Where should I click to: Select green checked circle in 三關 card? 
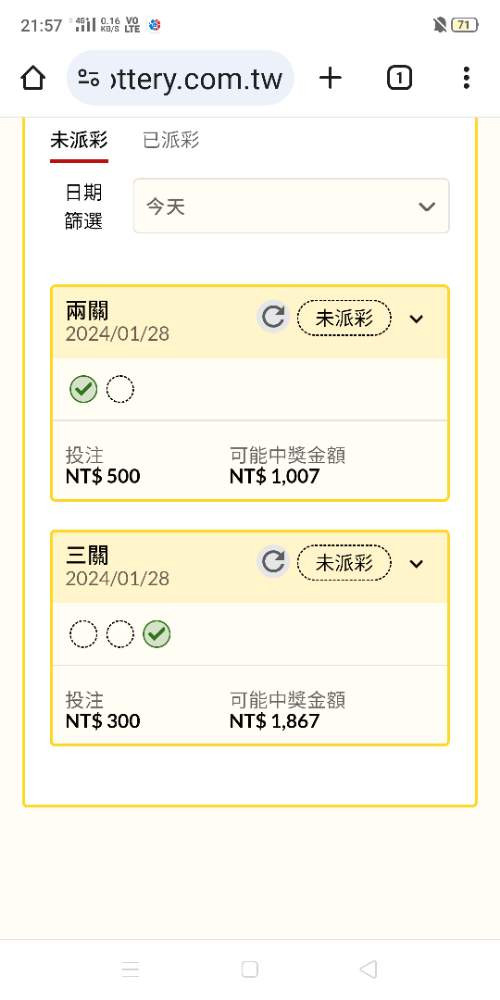156,635
